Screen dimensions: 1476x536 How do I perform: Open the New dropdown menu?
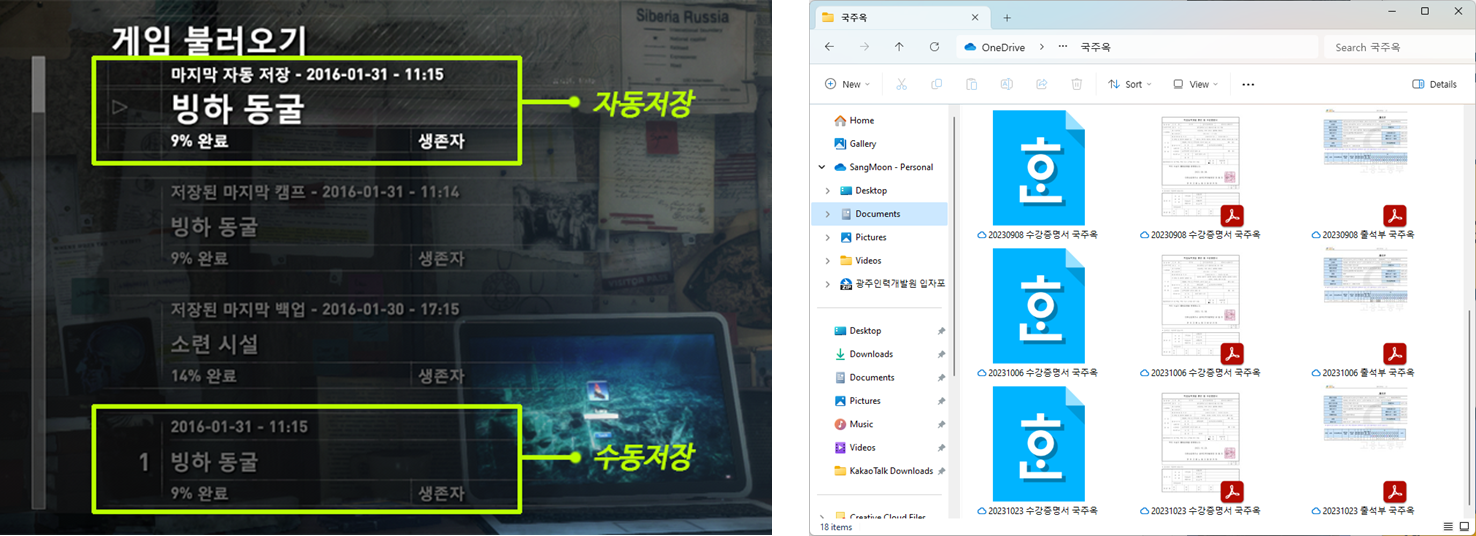coord(846,84)
